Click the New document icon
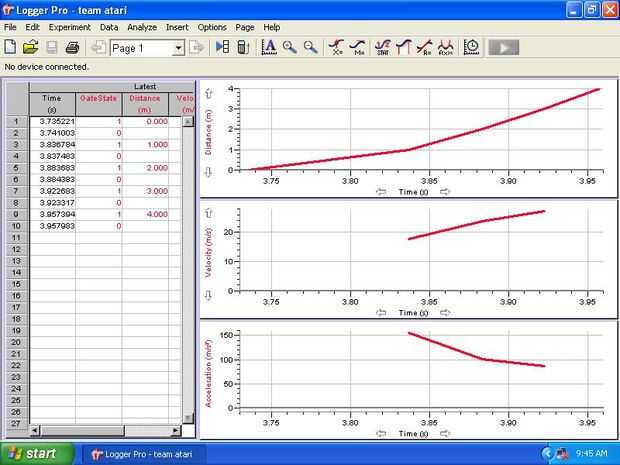 [x=10, y=47]
